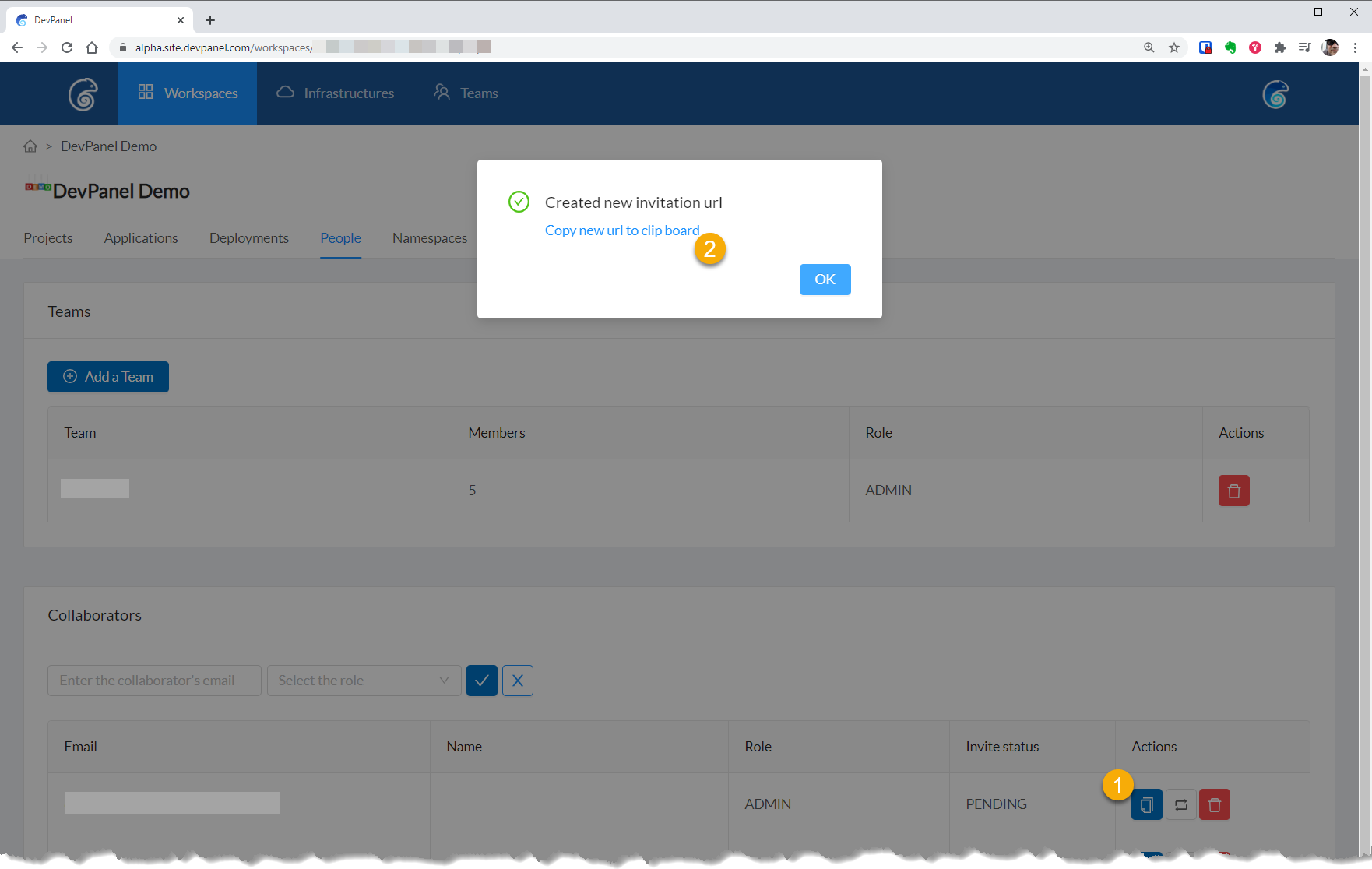This screenshot has height=869, width=1372.
Task: Click the DevPanel logo in the navbar
Action: click(83, 94)
